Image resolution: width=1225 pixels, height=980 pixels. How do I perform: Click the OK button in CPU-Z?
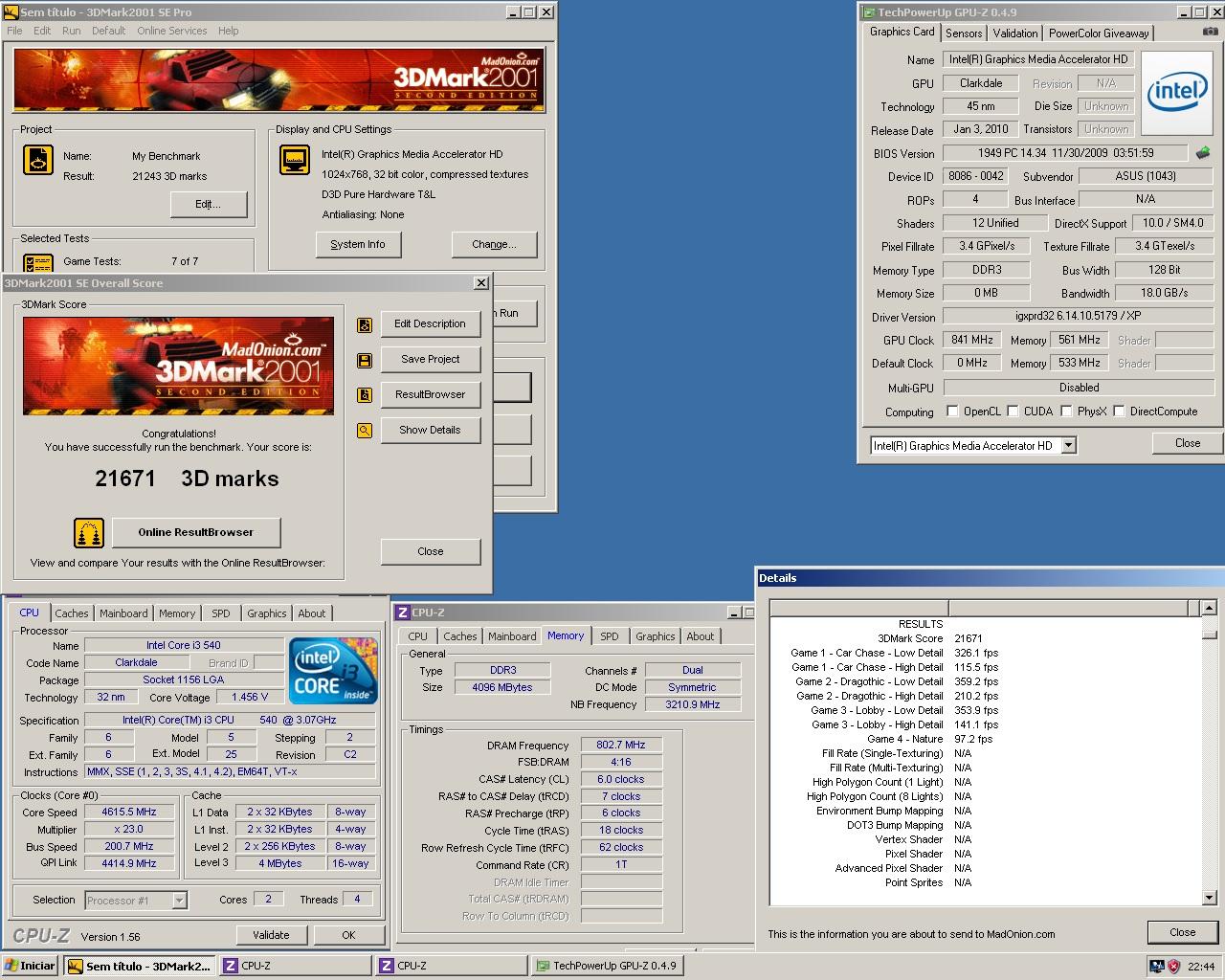pos(348,935)
